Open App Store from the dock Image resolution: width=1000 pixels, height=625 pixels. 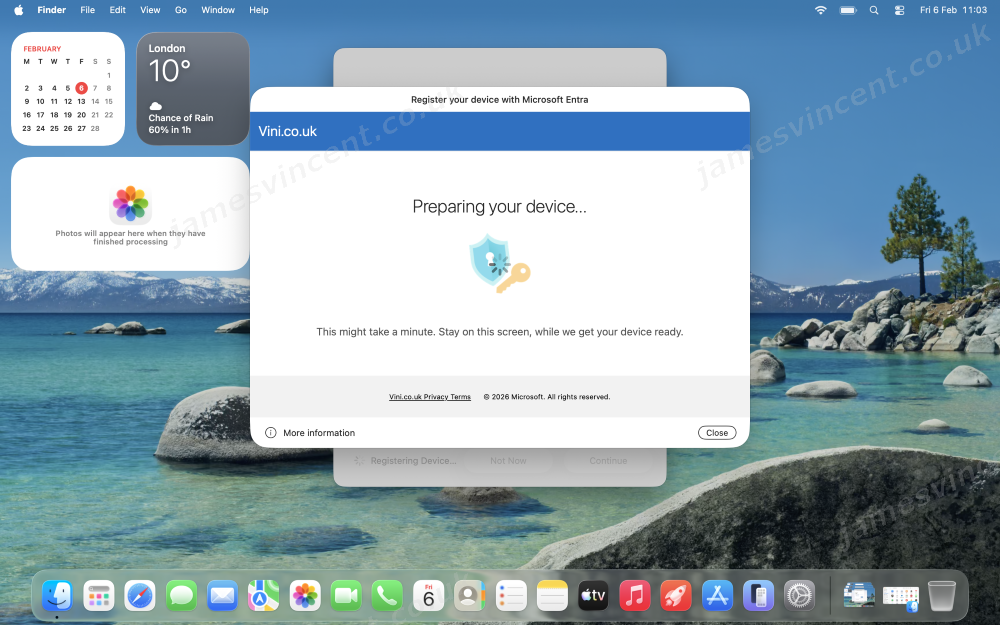717,596
